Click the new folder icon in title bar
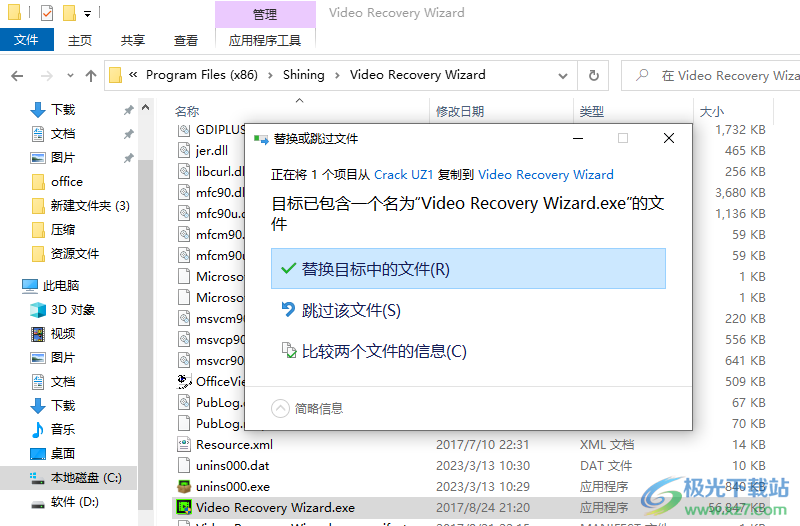The height and width of the screenshot is (526, 800). pyautogui.click(x=69, y=13)
